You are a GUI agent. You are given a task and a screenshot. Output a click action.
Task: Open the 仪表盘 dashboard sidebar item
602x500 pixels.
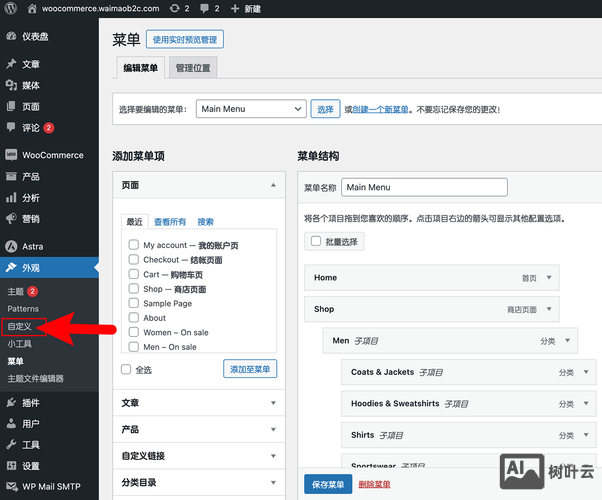click(35, 36)
